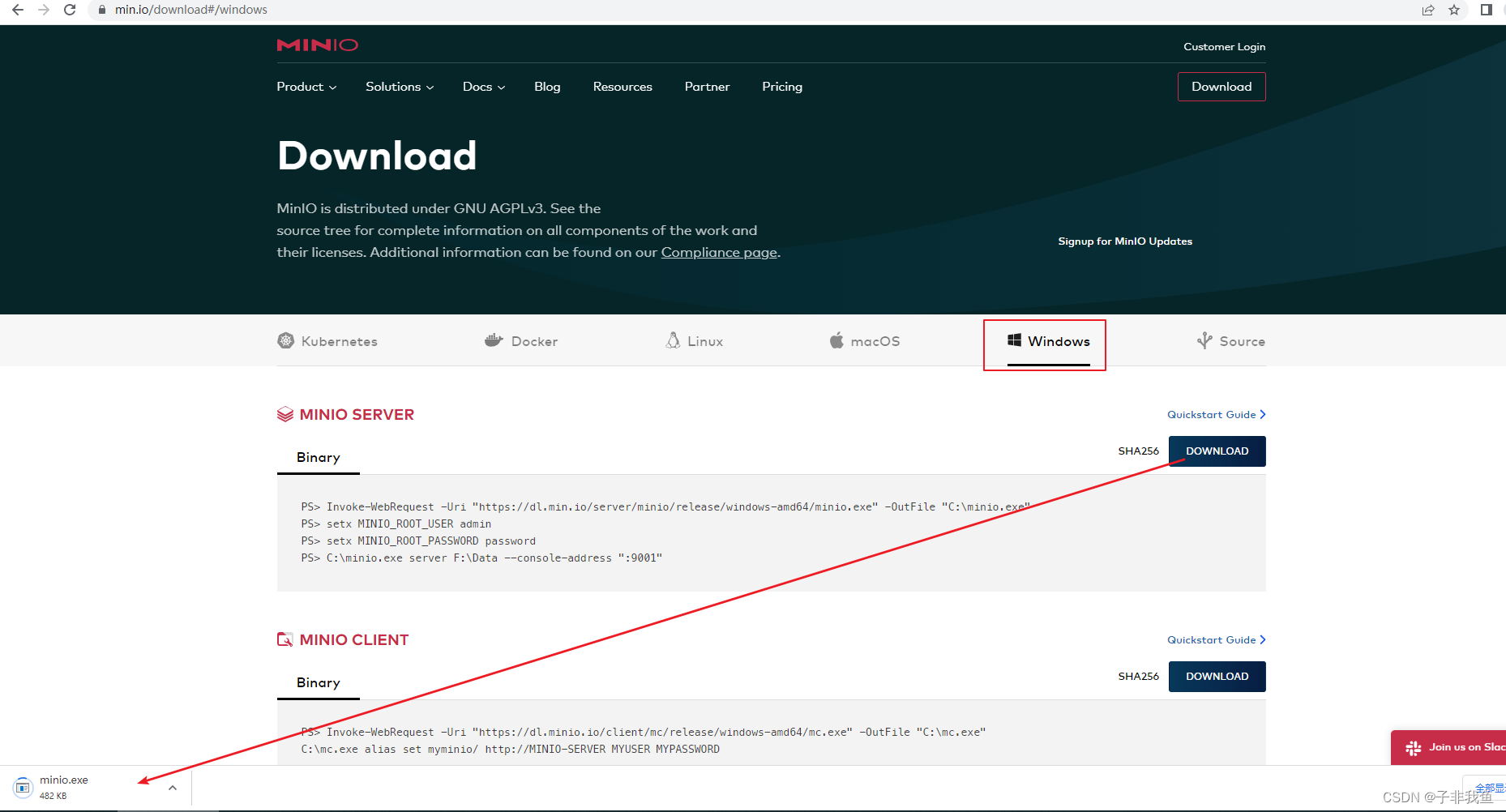The image size is (1506, 812).
Task: Click the MINIO SERVER heading
Action: click(357, 415)
